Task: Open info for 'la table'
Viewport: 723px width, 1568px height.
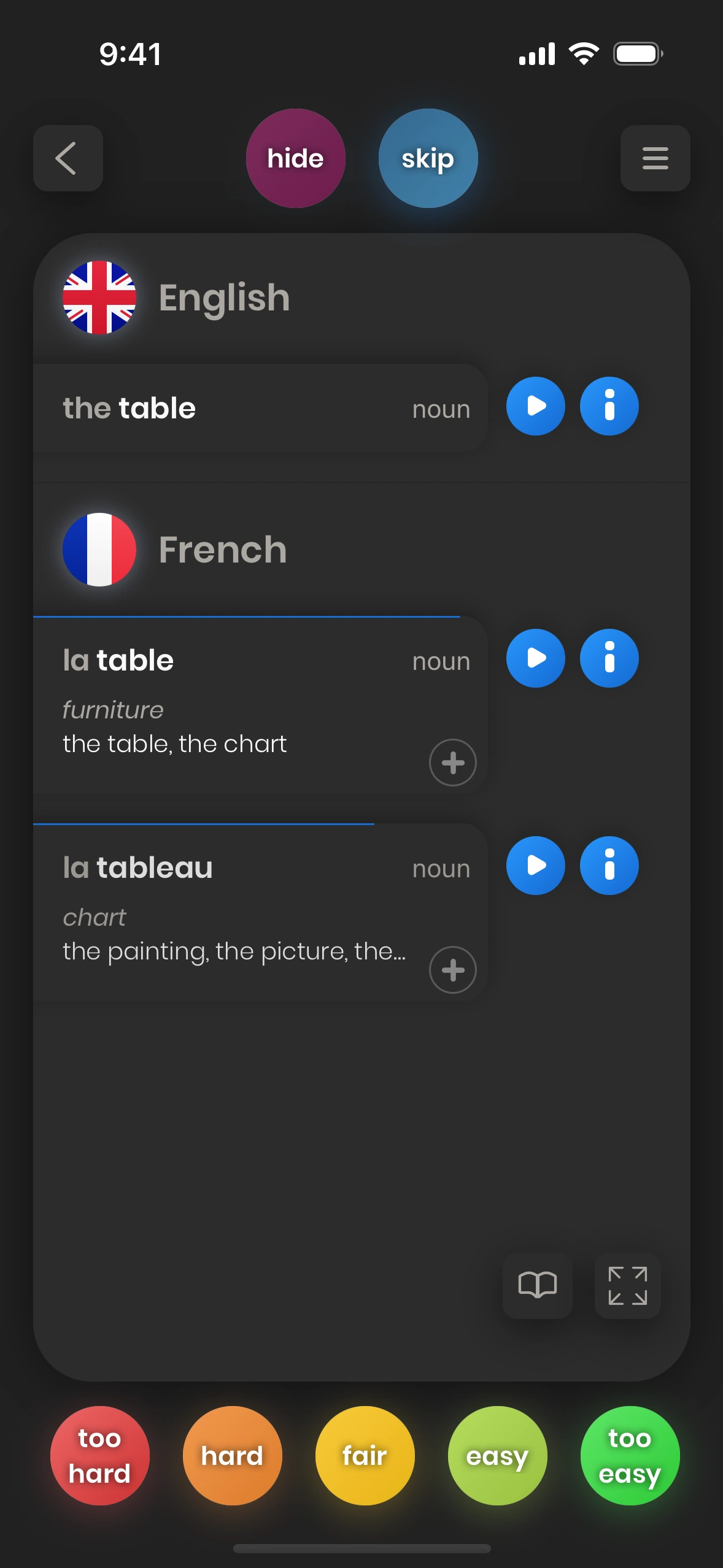Action: pos(609,658)
